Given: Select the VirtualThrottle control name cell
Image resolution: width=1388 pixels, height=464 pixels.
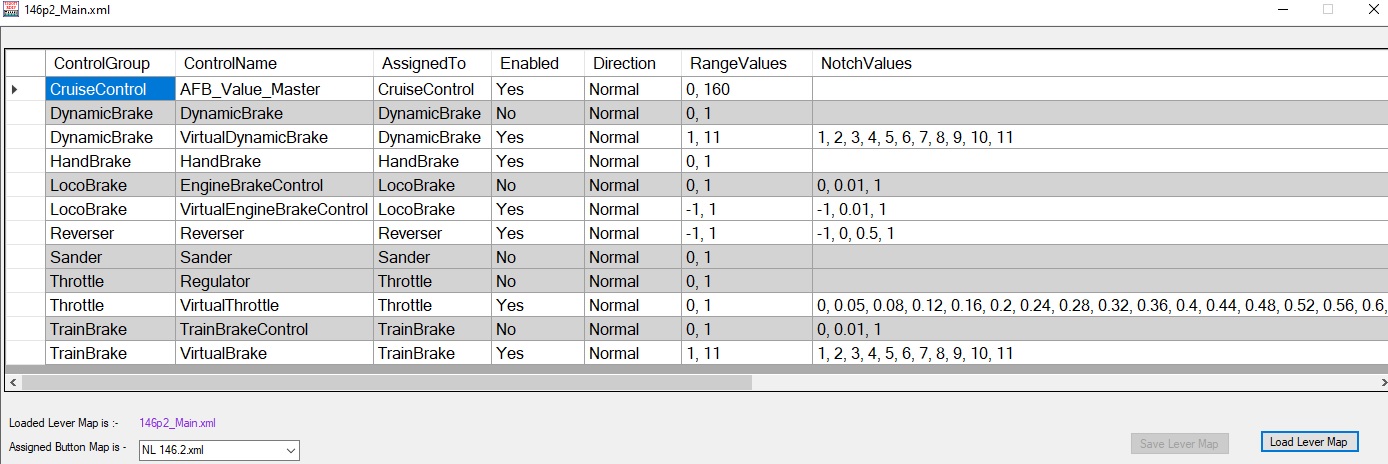Looking at the screenshot, I should [272, 305].
